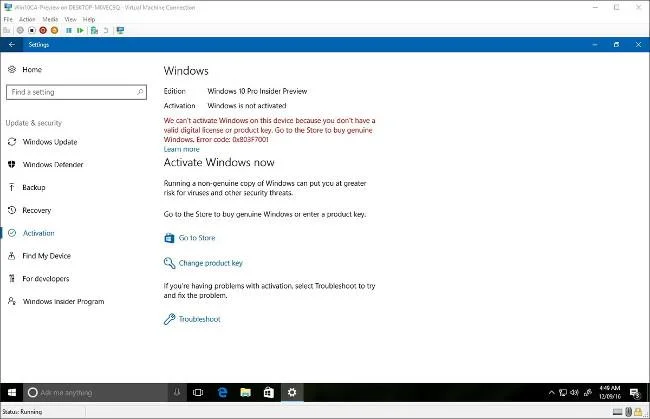Open the View menu
Viewport: 650px width, 419px height.
(70, 19)
